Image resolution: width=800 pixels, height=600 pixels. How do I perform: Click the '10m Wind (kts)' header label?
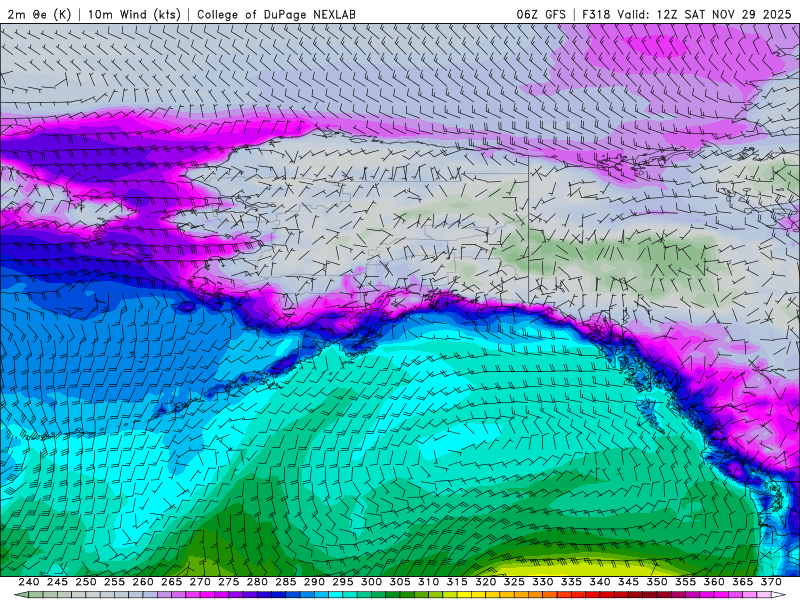pyautogui.click(x=134, y=15)
